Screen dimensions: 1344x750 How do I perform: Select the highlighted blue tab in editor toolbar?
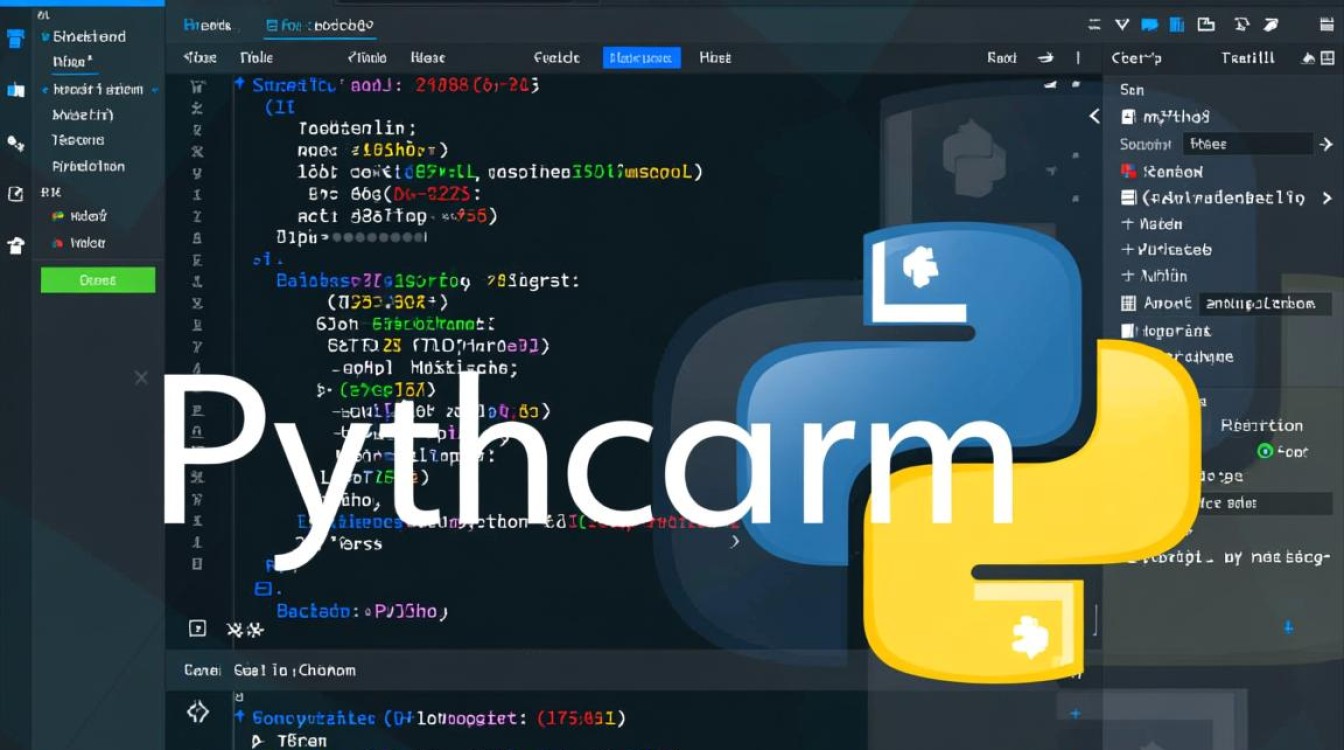pos(641,58)
